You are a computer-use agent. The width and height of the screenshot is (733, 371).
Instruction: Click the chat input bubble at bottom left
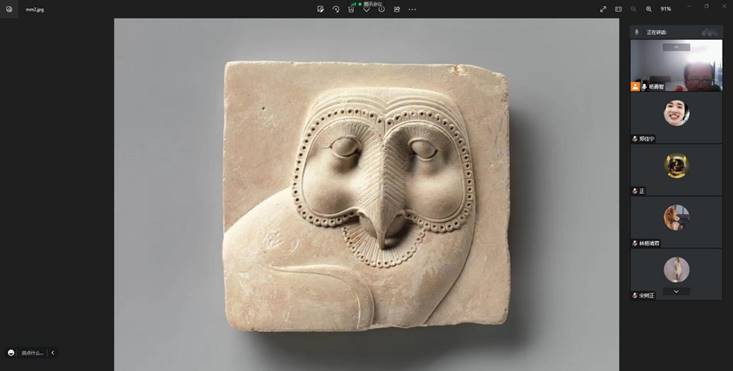coord(32,353)
